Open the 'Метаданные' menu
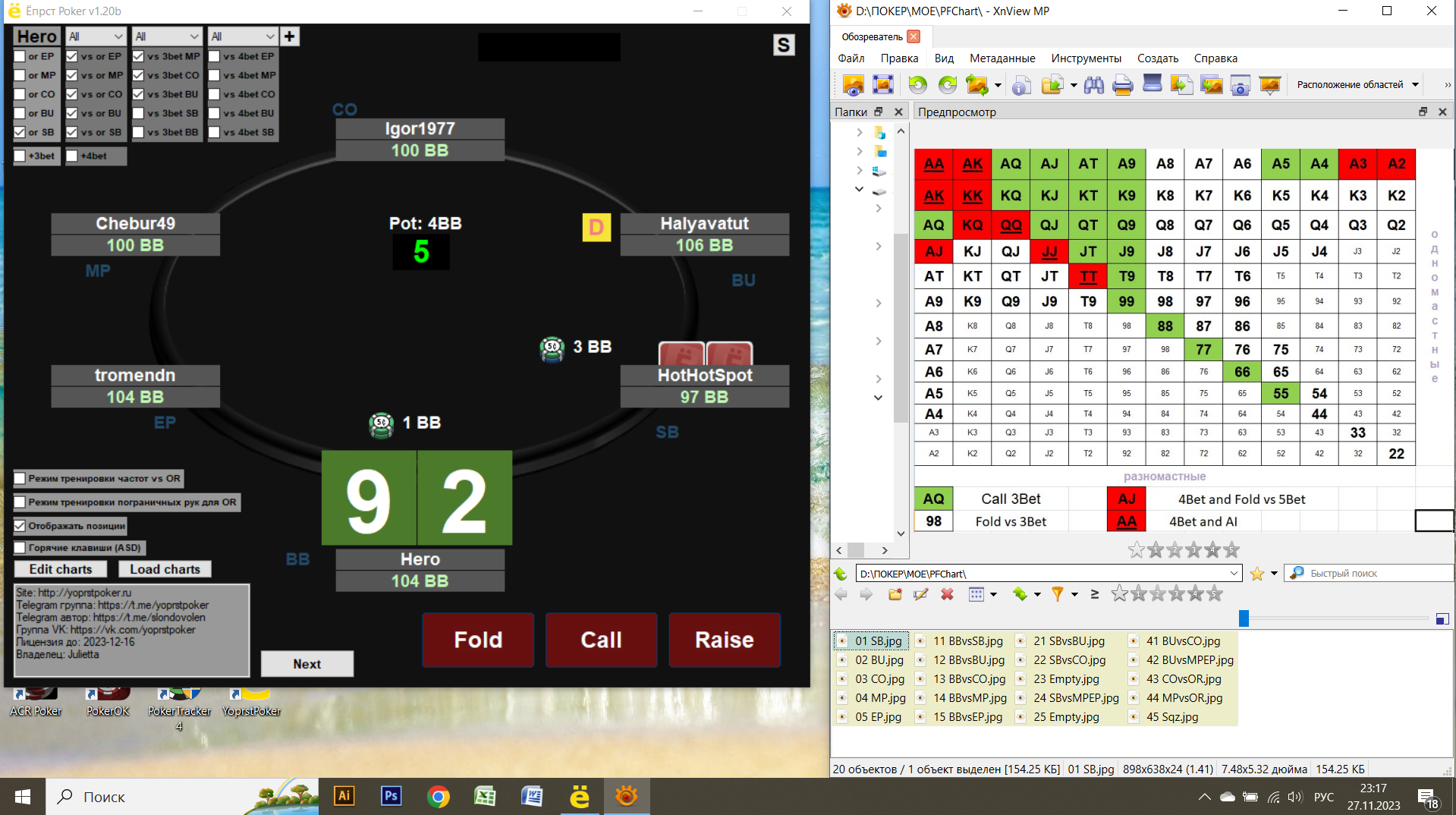This screenshot has height=815, width=1456. (1002, 58)
